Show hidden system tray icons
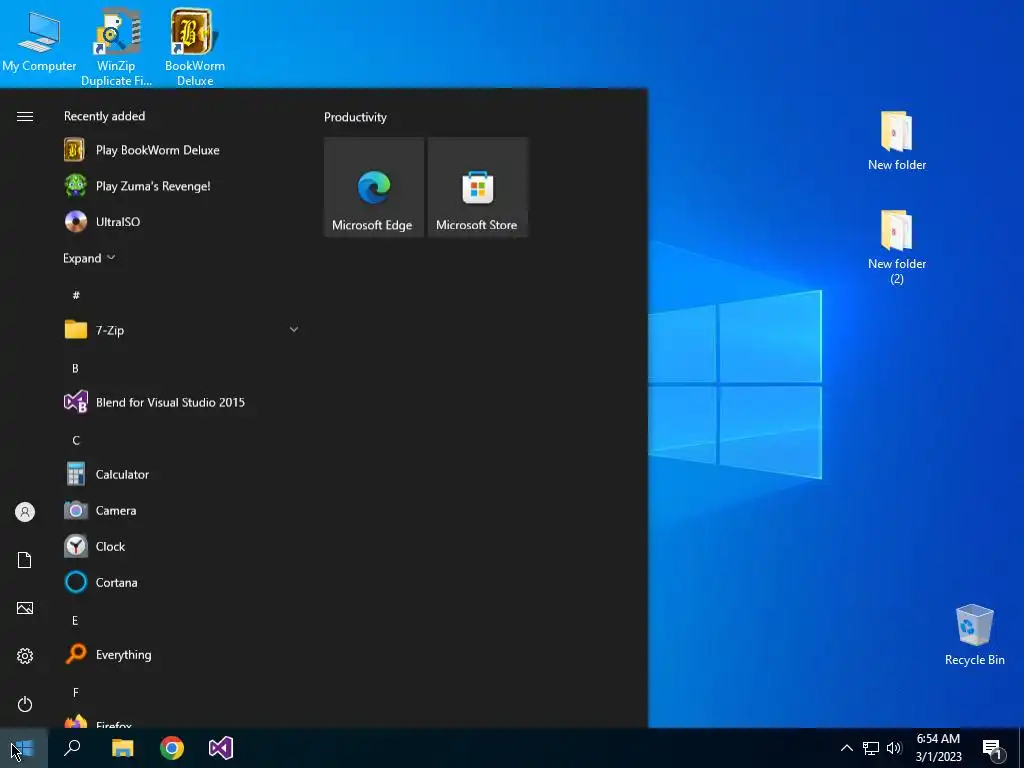The height and width of the screenshot is (768, 1024). pos(846,748)
